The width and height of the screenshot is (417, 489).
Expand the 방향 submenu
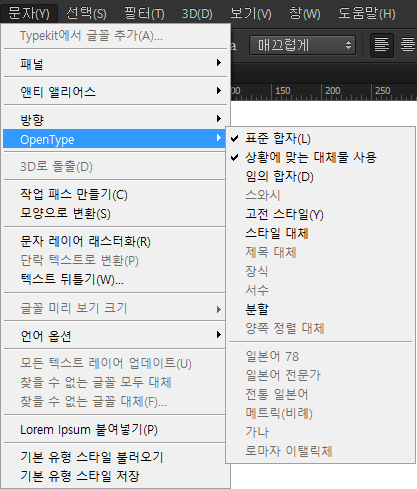tap(115, 119)
